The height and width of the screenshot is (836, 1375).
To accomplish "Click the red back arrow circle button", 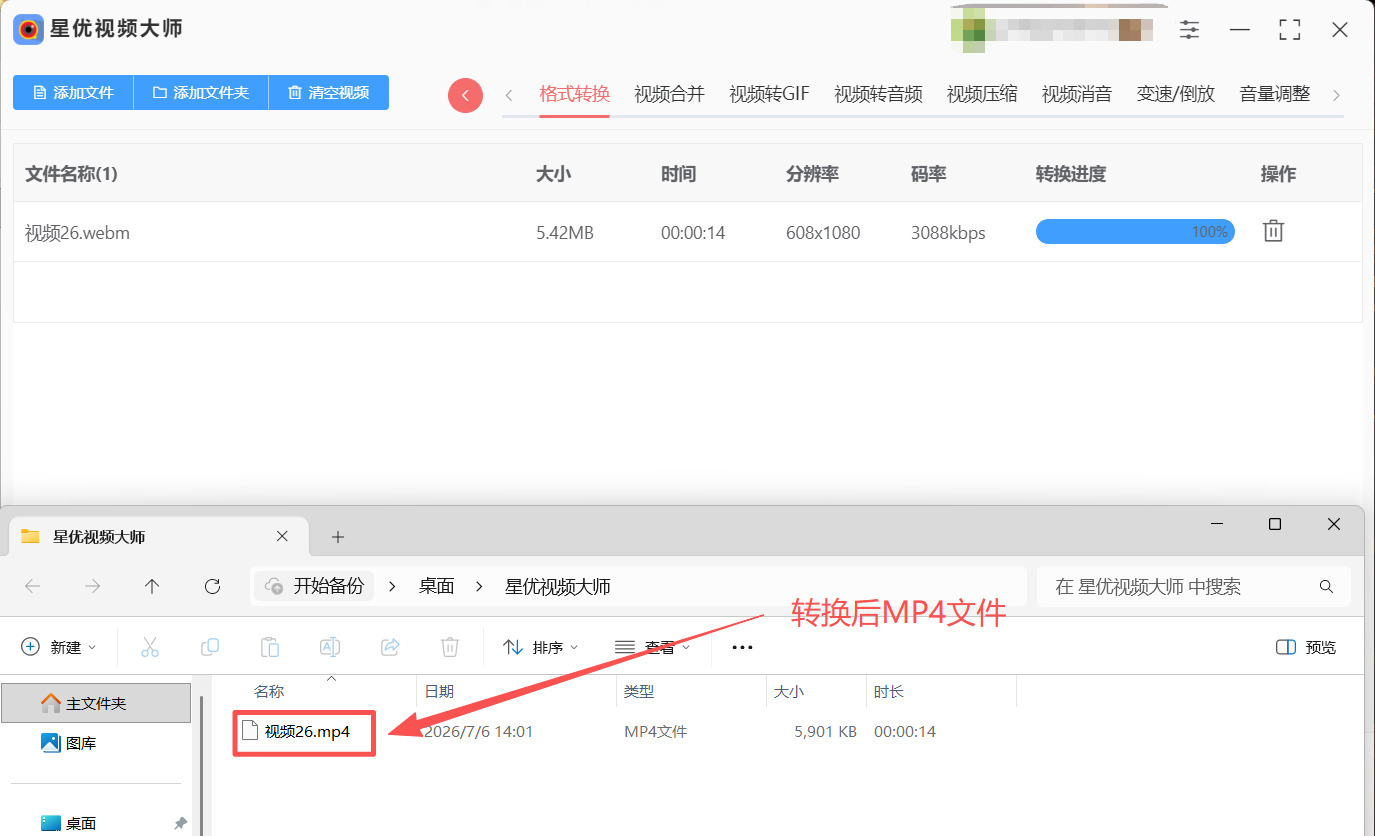I will pyautogui.click(x=465, y=95).
